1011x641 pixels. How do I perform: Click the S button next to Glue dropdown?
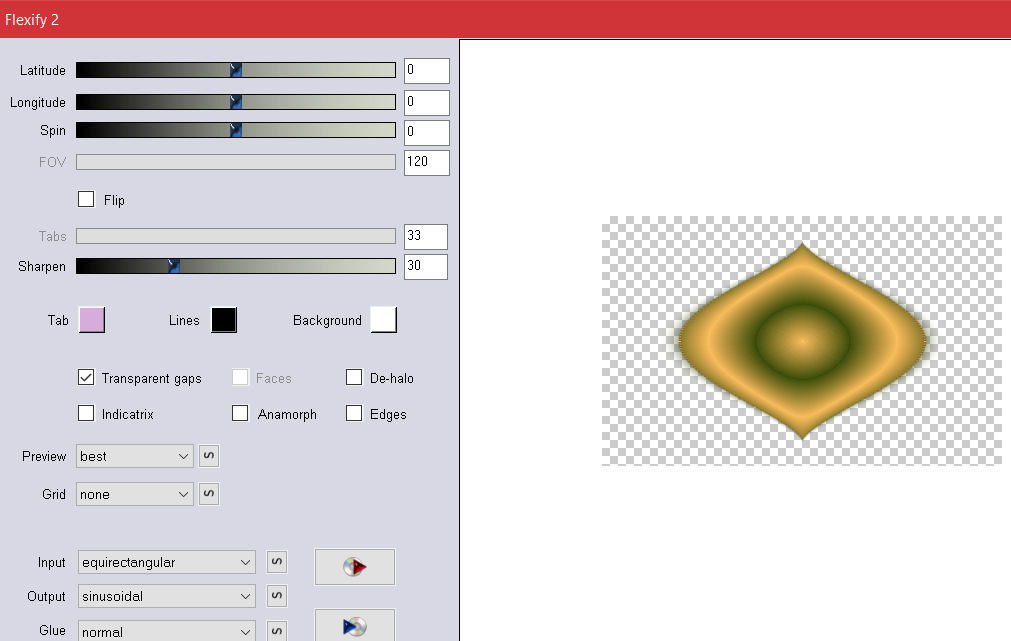[277, 631]
